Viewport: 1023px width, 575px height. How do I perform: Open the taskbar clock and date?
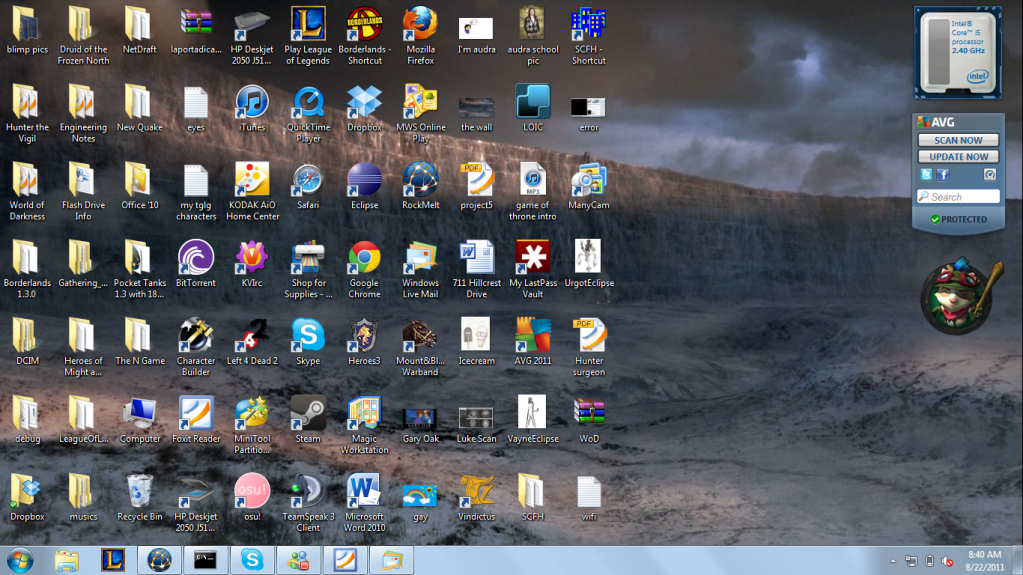click(984, 560)
